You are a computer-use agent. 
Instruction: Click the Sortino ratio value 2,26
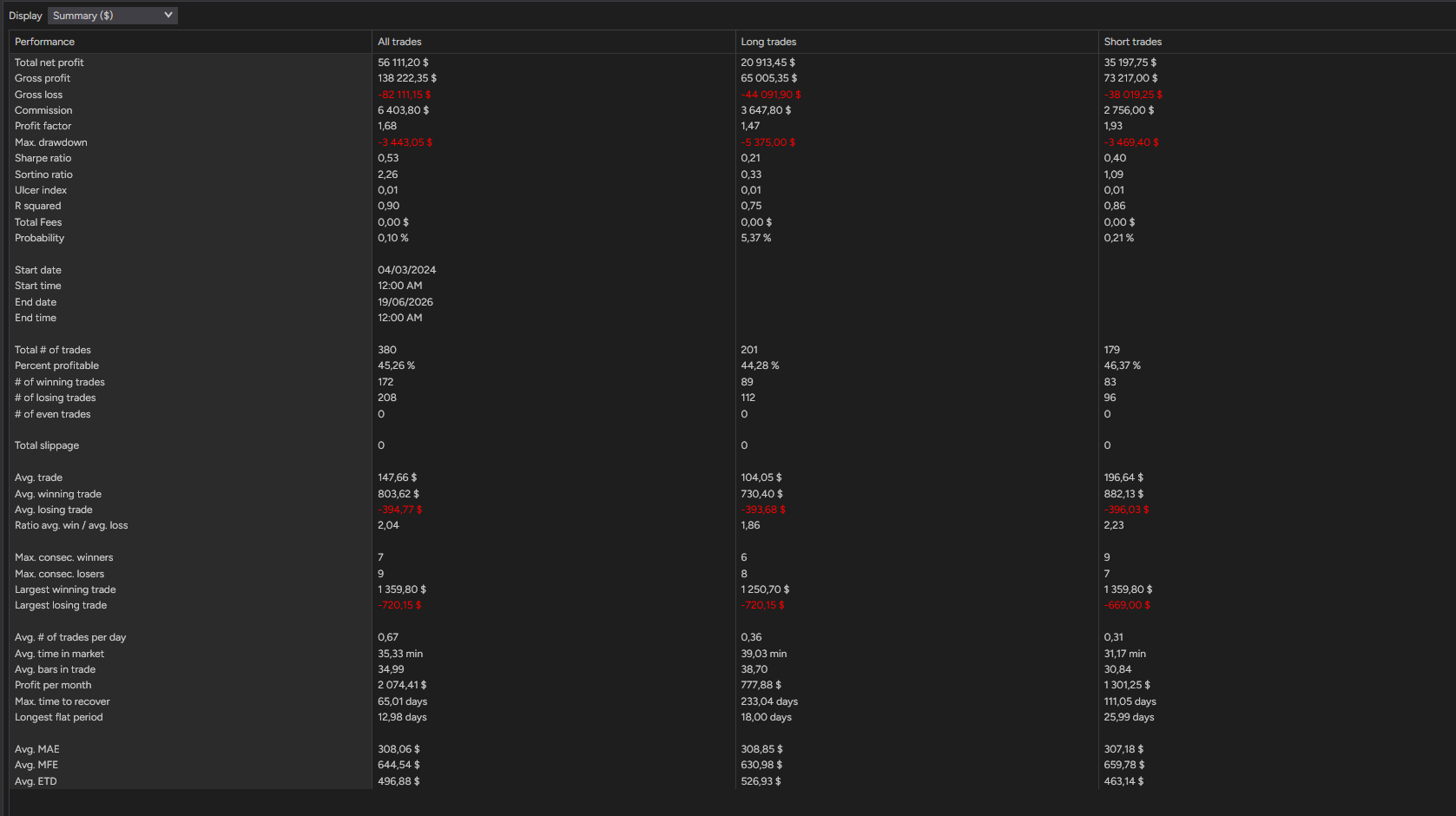pos(387,174)
